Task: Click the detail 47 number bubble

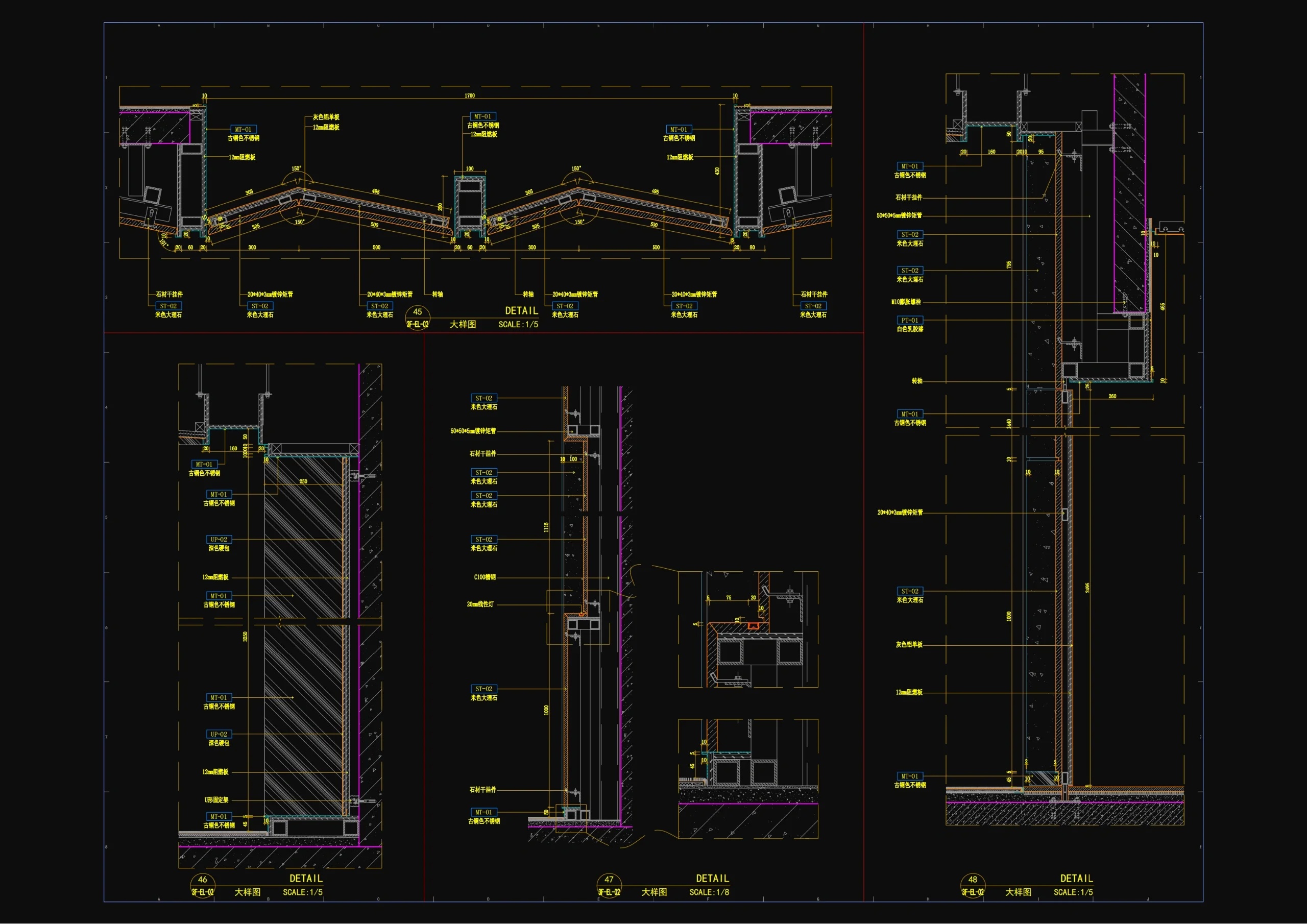Action: point(609,880)
